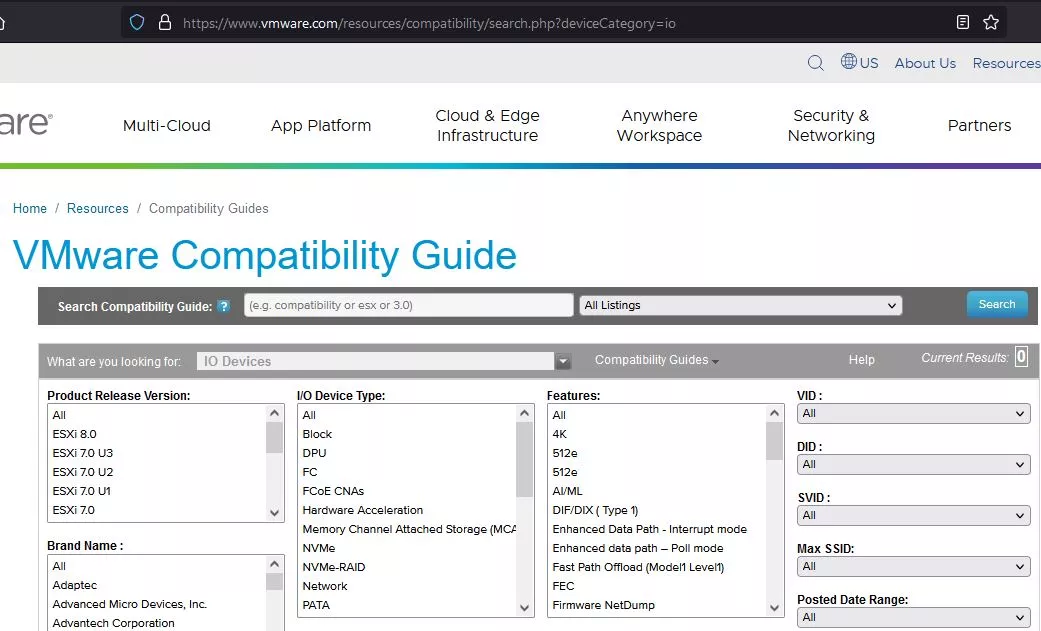The height and width of the screenshot is (631, 1041).
Task: Go to Home breadcrumb link
Action: 30,209
